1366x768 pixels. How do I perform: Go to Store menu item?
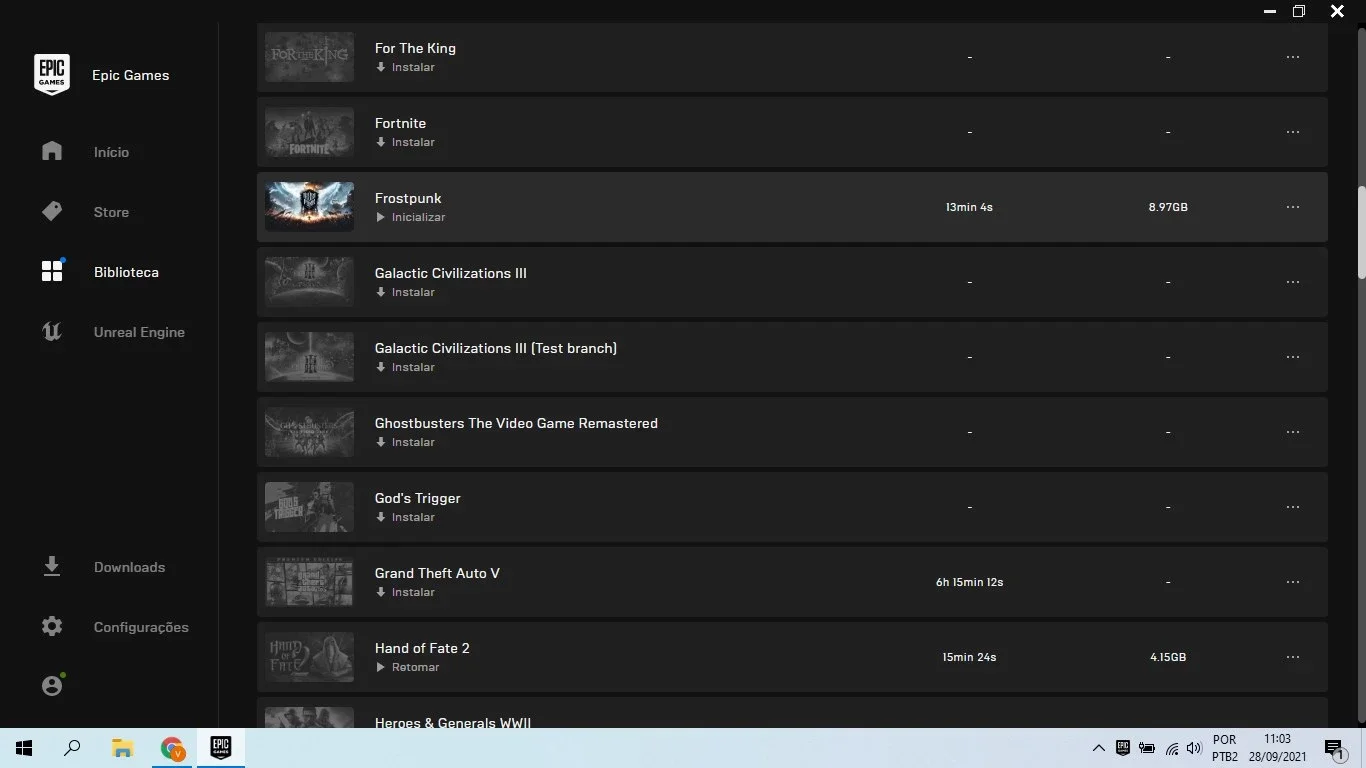pyautogui.click(x=111, y=212)
